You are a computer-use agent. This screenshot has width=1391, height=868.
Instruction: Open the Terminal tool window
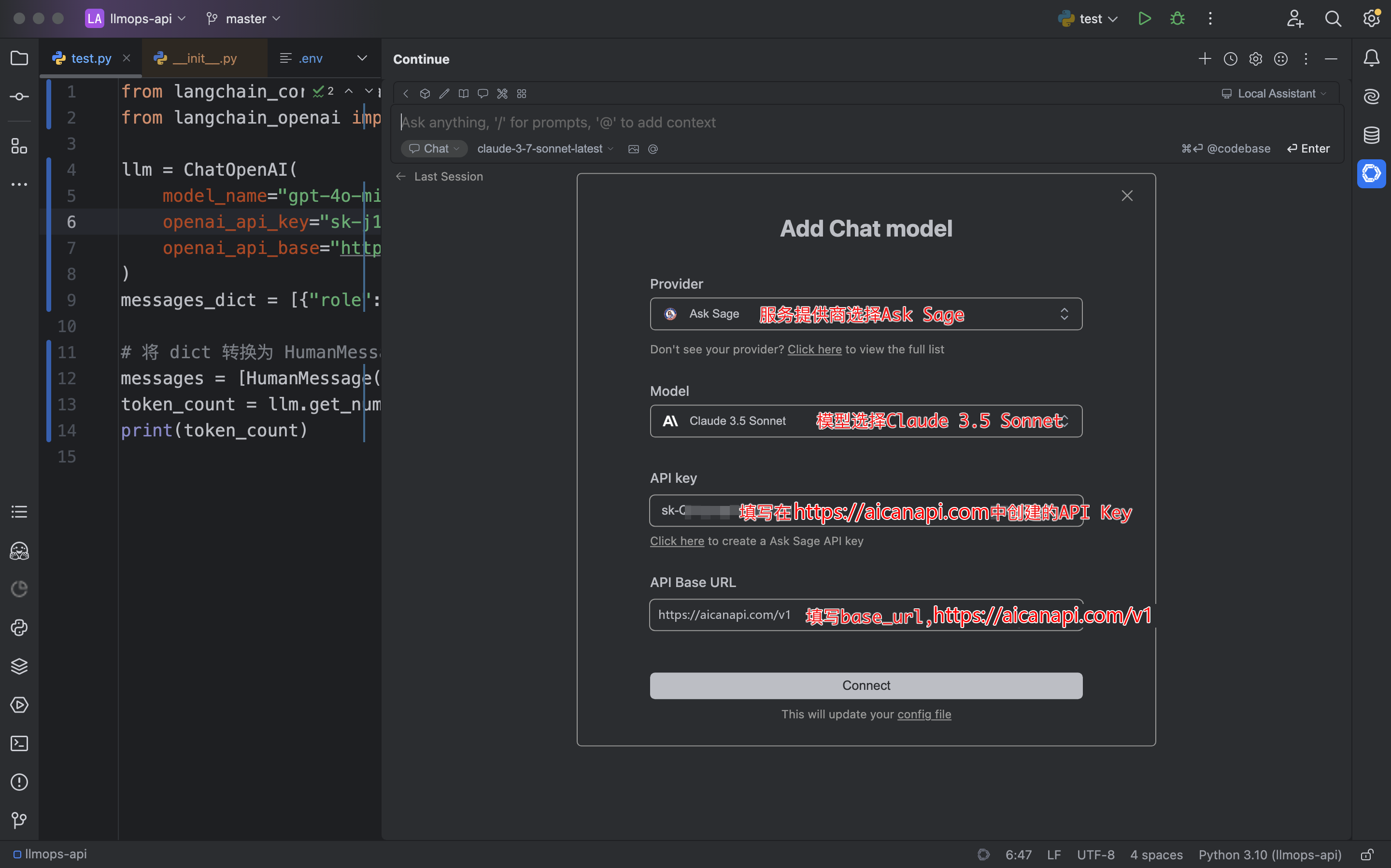[x=19, y=743]
